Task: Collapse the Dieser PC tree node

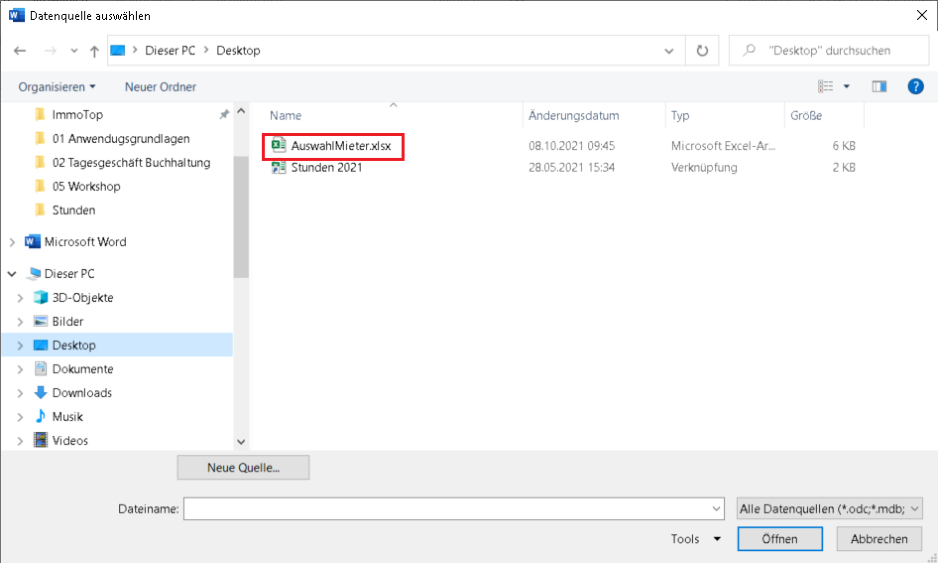Action: [12, 274]
